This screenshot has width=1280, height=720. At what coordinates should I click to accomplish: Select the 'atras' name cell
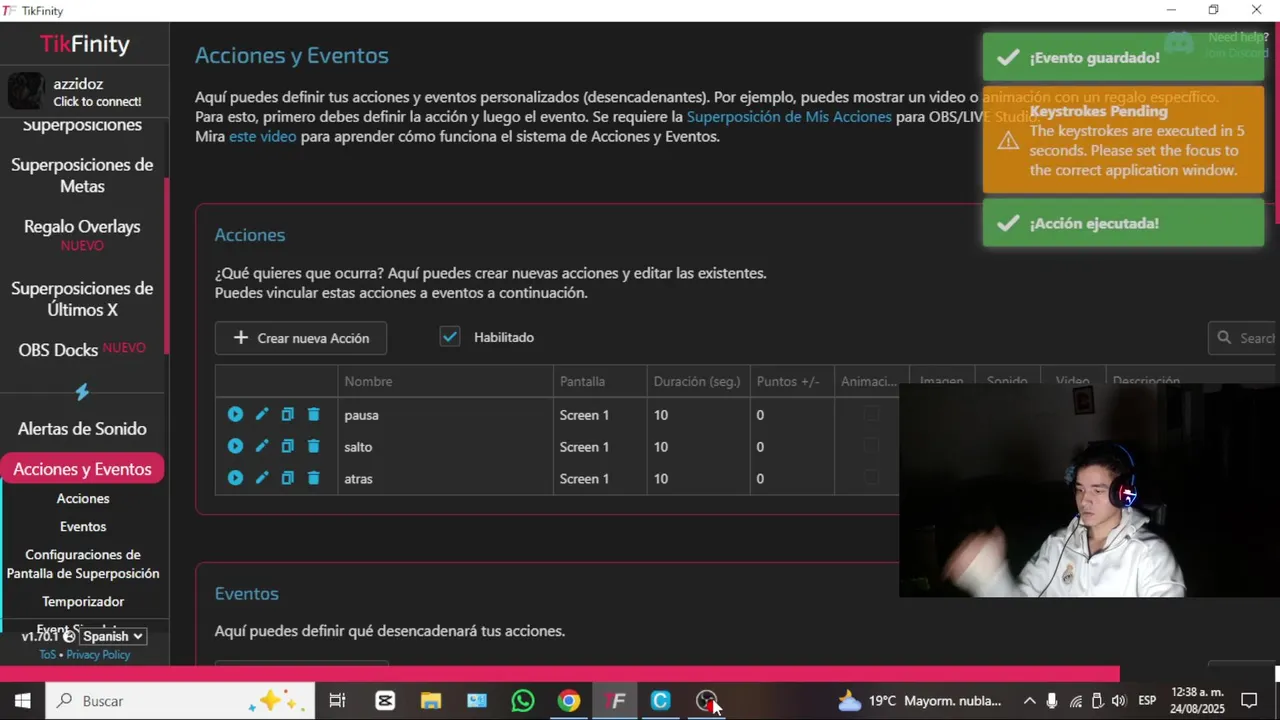tap(445, 478)
